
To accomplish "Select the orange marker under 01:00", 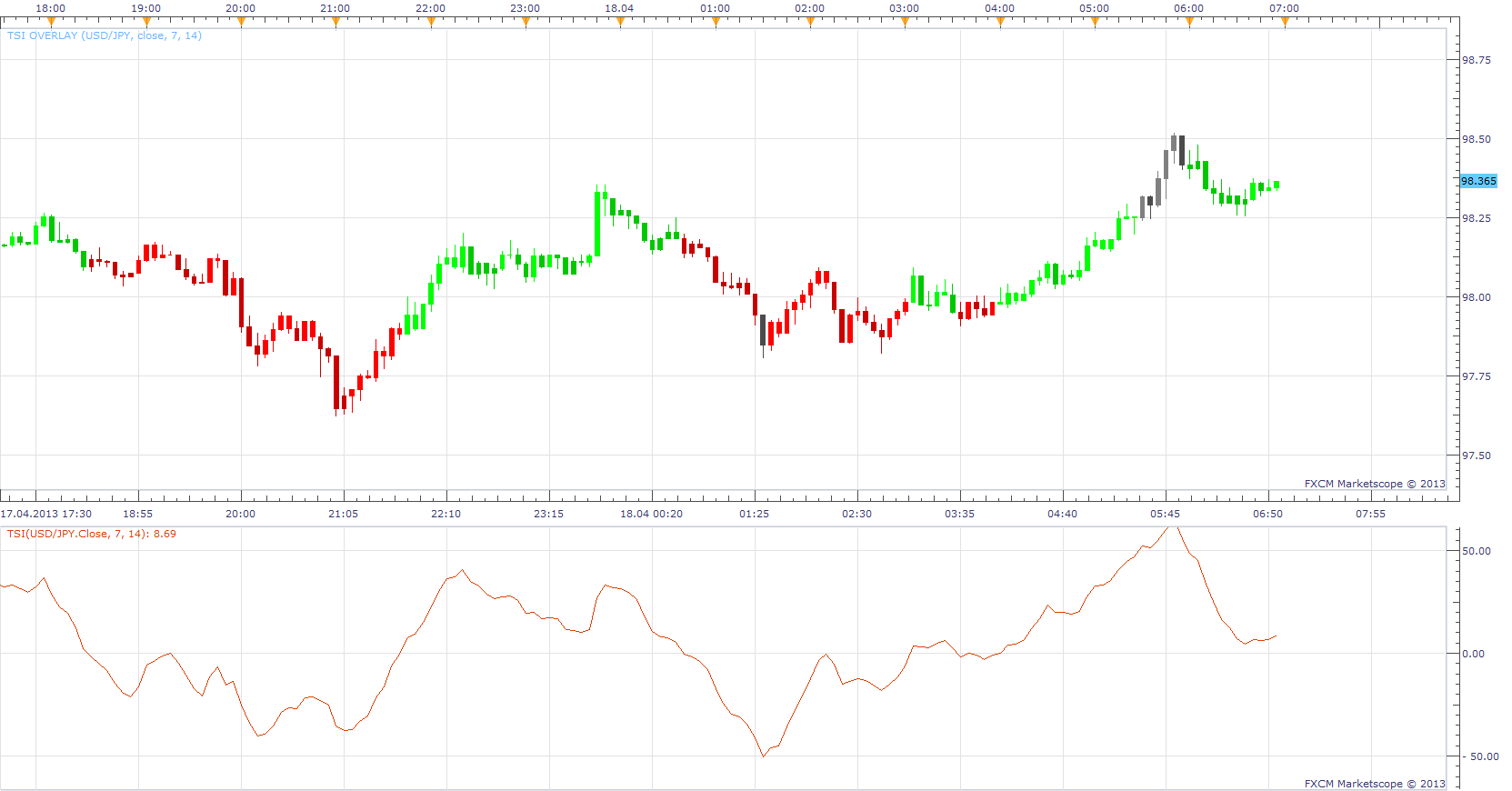I will click(716, 22).
